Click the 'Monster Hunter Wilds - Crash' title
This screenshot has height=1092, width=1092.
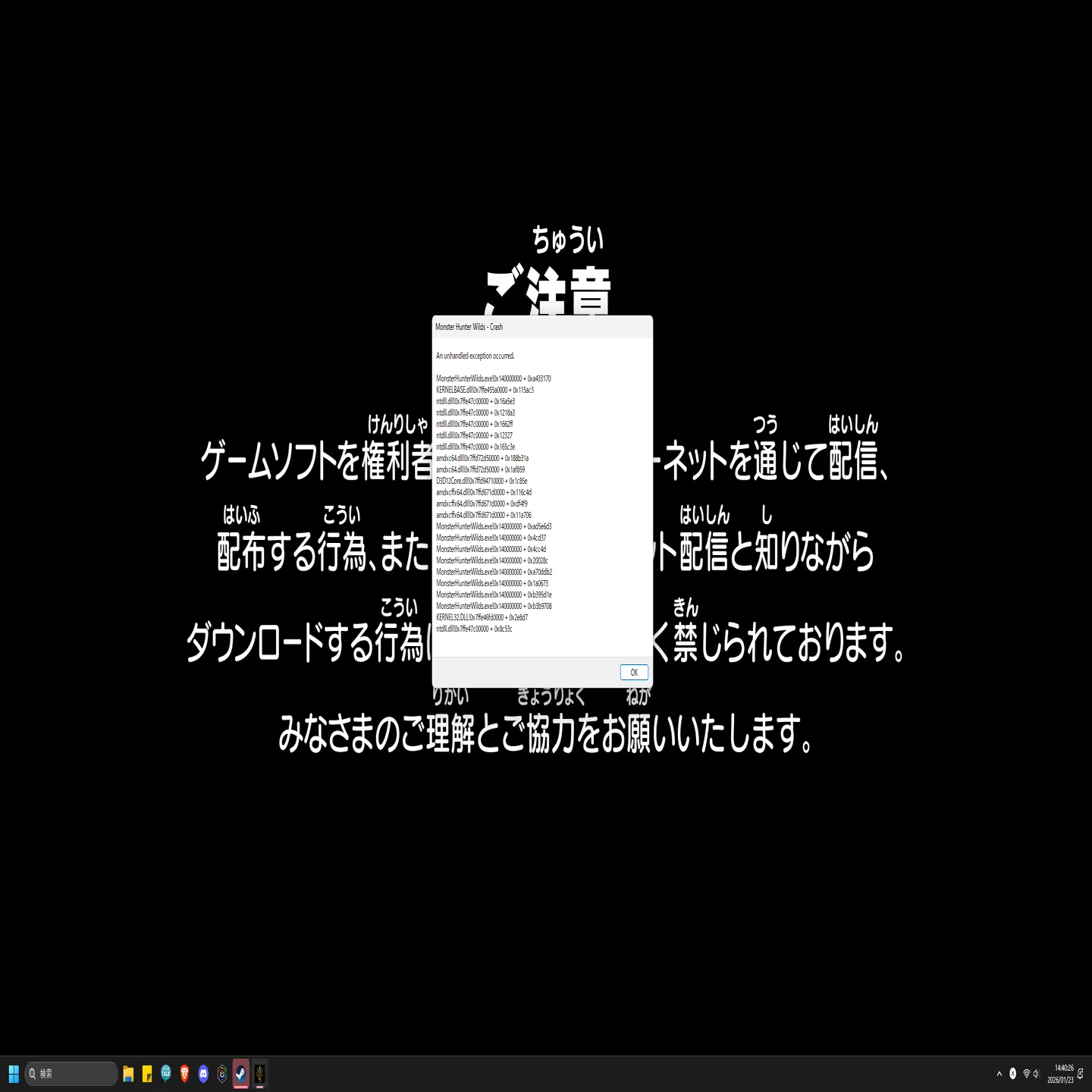(469, 327)
